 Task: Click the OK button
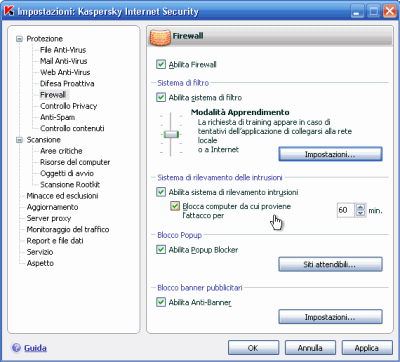pos(253,348)
